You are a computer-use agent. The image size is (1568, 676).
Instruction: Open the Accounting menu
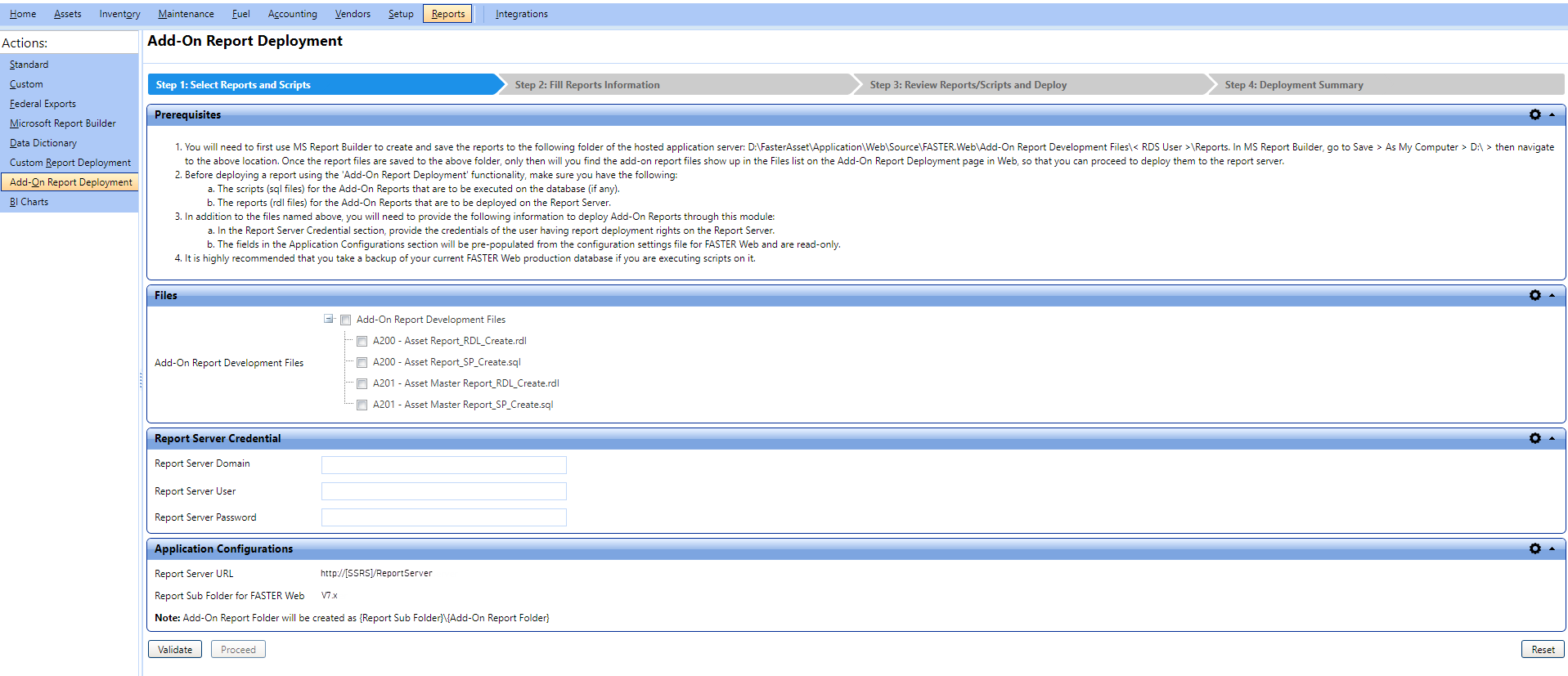click(x=293, y=14)
